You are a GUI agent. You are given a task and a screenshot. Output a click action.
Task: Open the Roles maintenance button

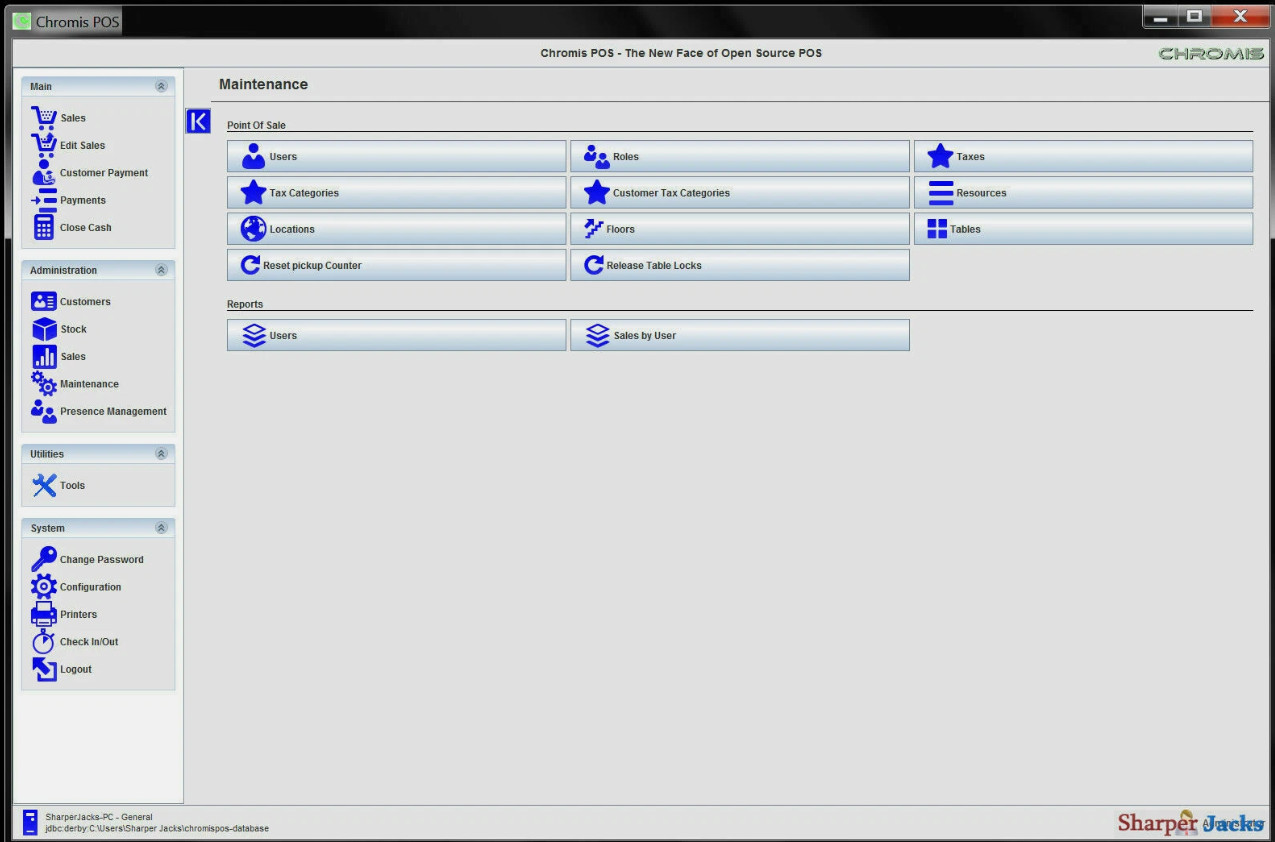click(740, 156)
